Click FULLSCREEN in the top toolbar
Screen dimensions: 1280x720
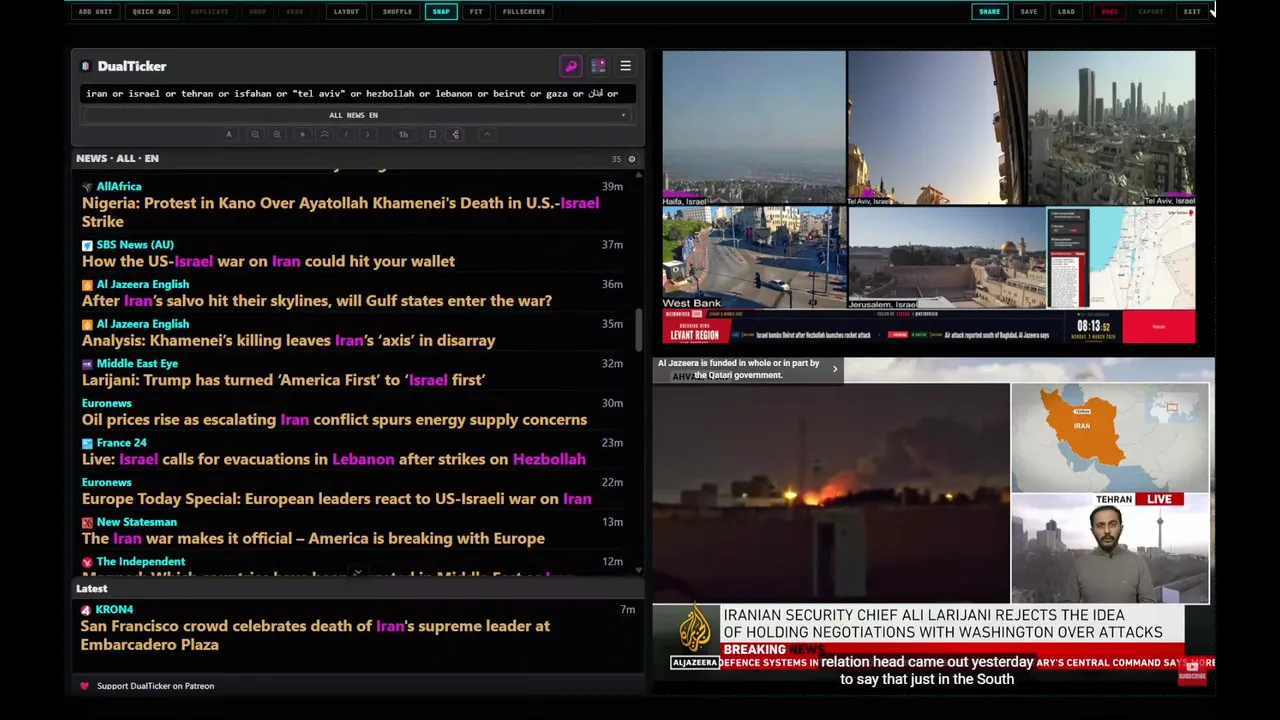pyautogui.click(x=524, y=12)
